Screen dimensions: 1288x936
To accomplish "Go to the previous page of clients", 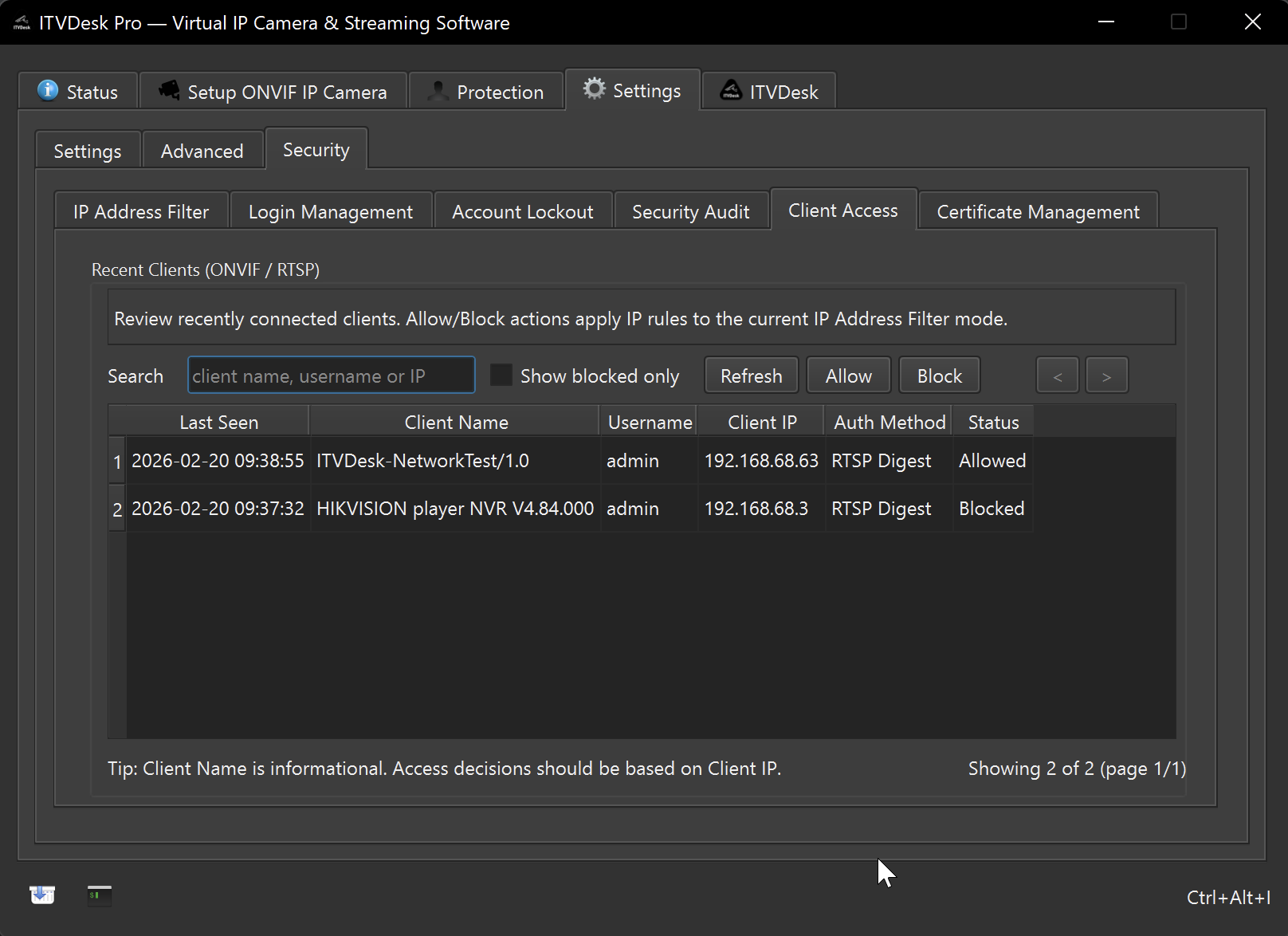I will (x=1057, y=376).
